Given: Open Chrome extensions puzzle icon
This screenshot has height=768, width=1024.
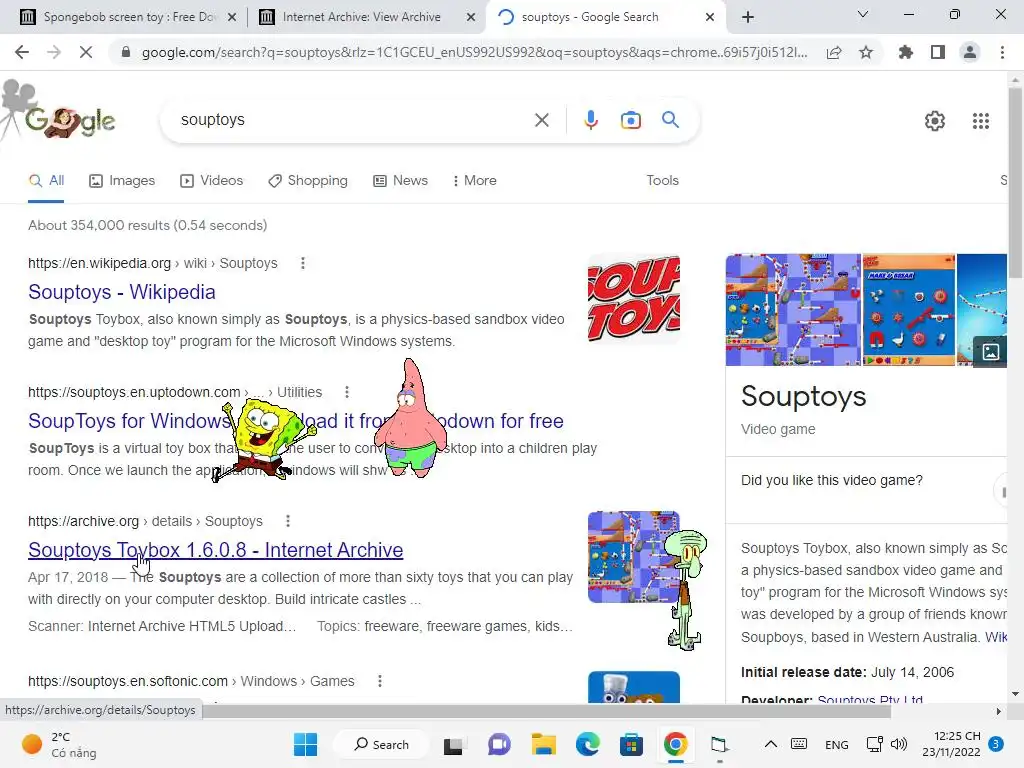Looking at the screenshot, I should tap(906, 52).
